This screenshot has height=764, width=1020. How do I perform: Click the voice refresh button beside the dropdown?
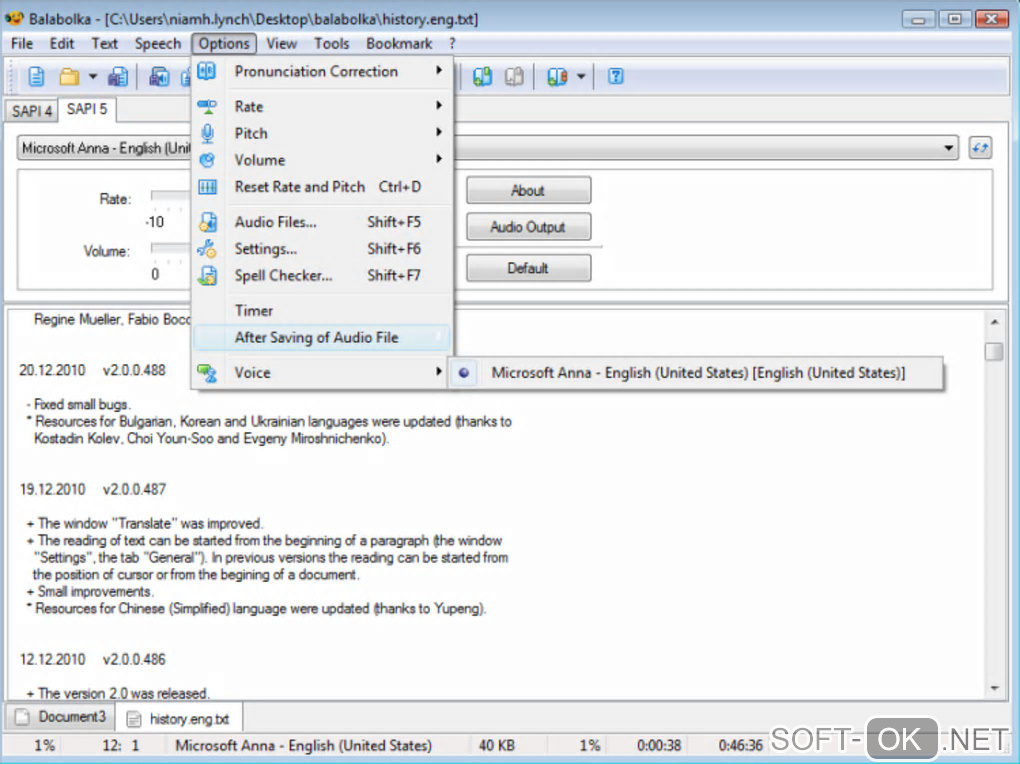pos(980,148)
